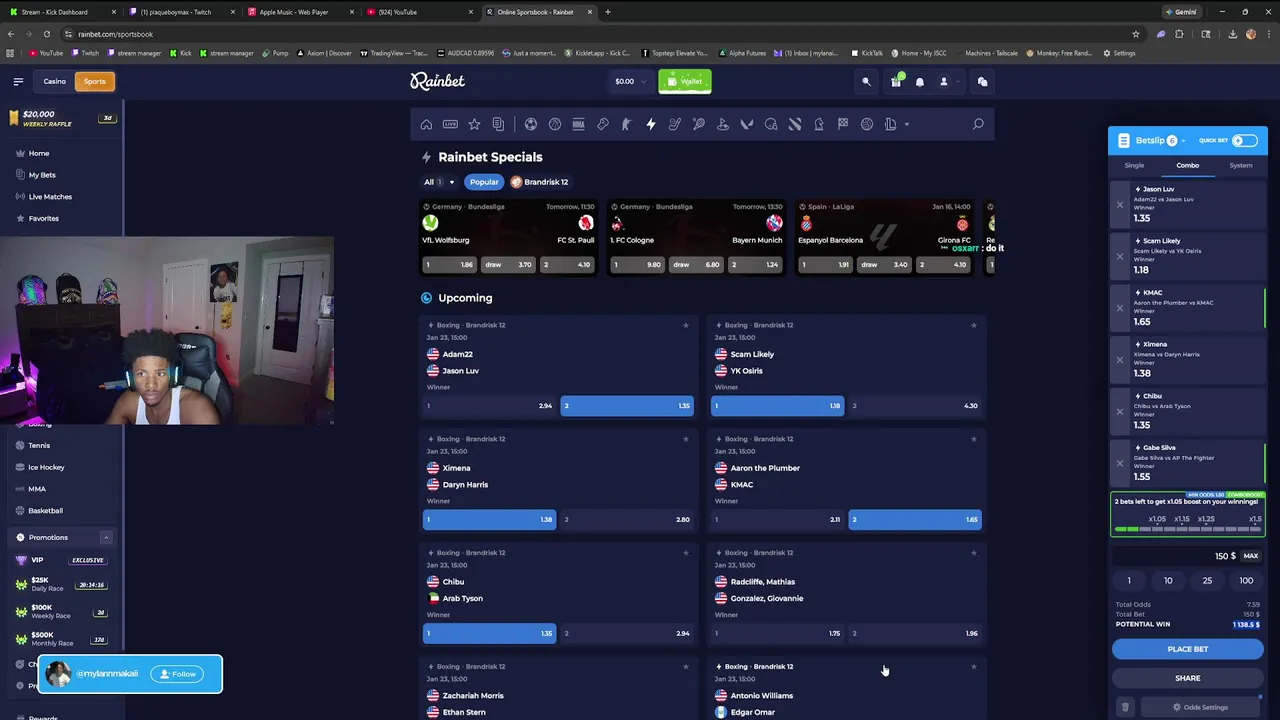The width and height of the screenshot is (1280, 720).
Task: Toggle KMAC 1.65 odds selection
Action: point(915,519)
